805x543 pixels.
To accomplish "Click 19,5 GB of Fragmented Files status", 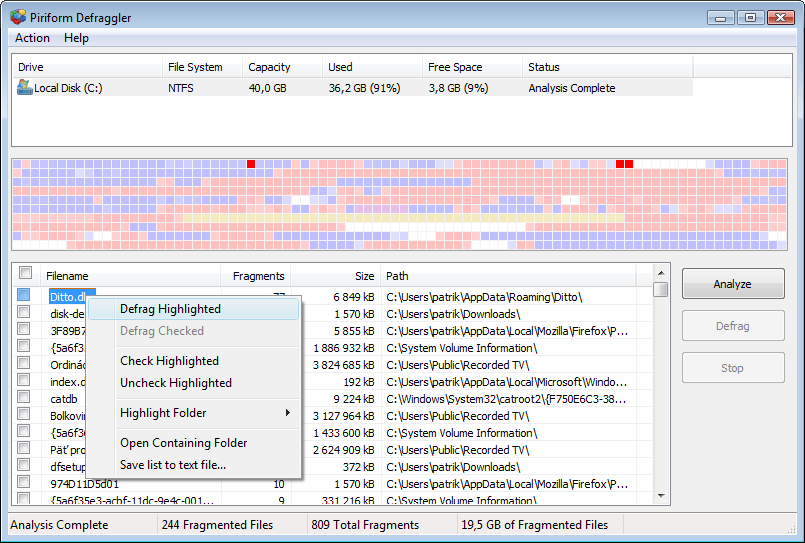I will click(x=534, y=525).
